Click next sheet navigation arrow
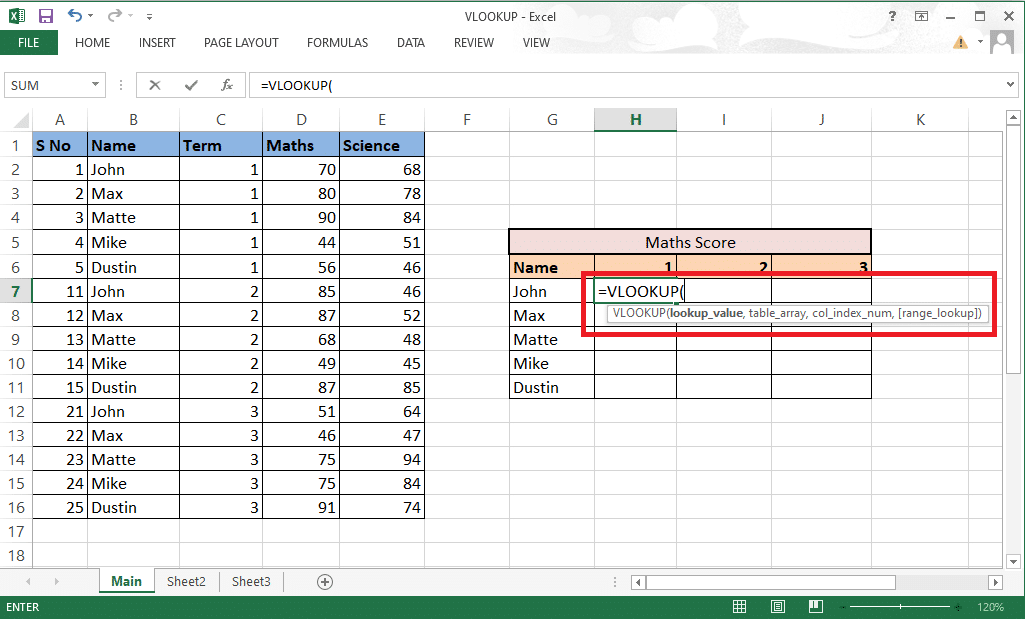1025x619 pixels. (x=57, y=581)
